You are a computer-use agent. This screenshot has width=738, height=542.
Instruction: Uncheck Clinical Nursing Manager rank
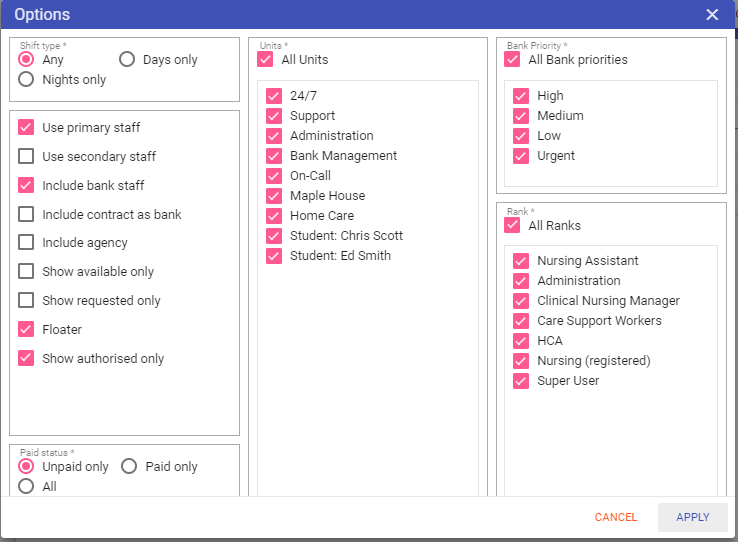(x=521, y=301)
